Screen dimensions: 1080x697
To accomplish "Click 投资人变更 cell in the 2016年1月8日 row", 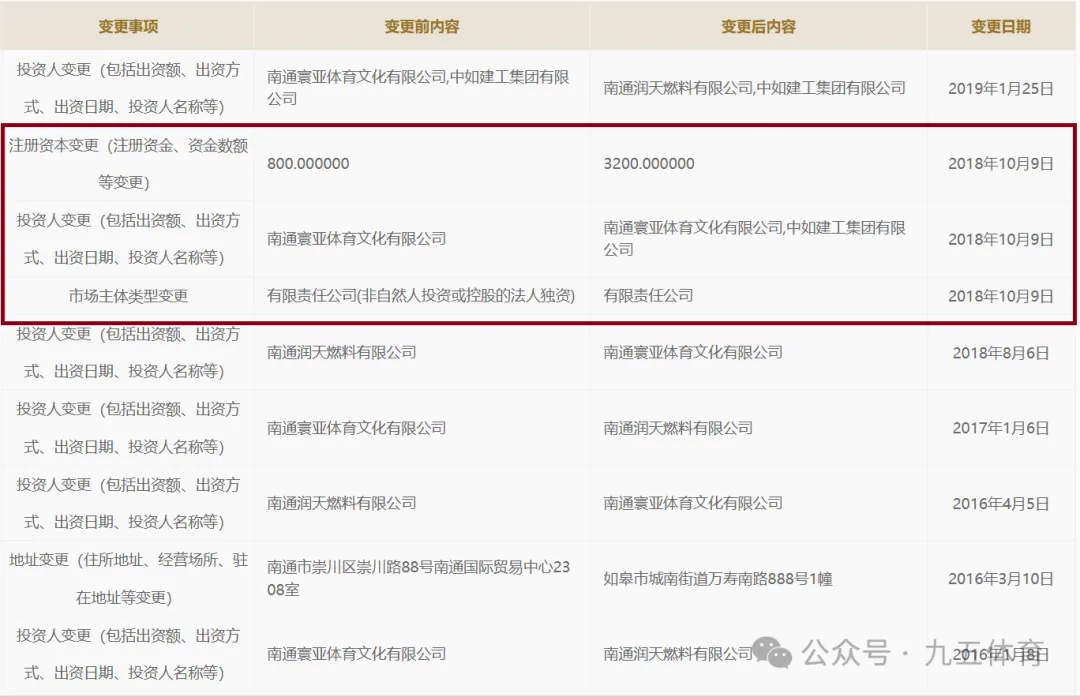I will click(x=128, y=654).
